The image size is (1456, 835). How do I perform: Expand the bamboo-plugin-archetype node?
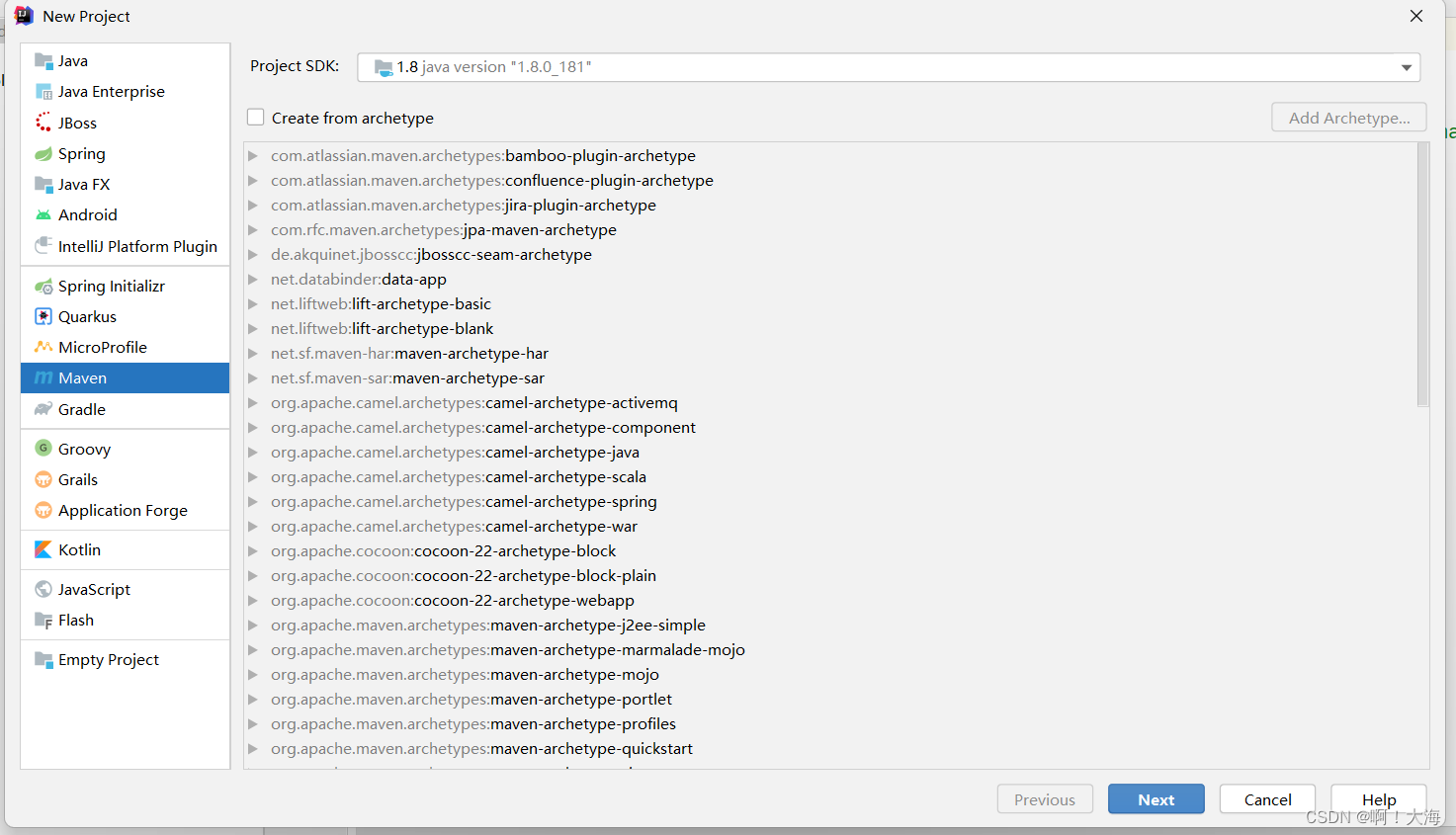pyautogui.click(x=253, y=156)
